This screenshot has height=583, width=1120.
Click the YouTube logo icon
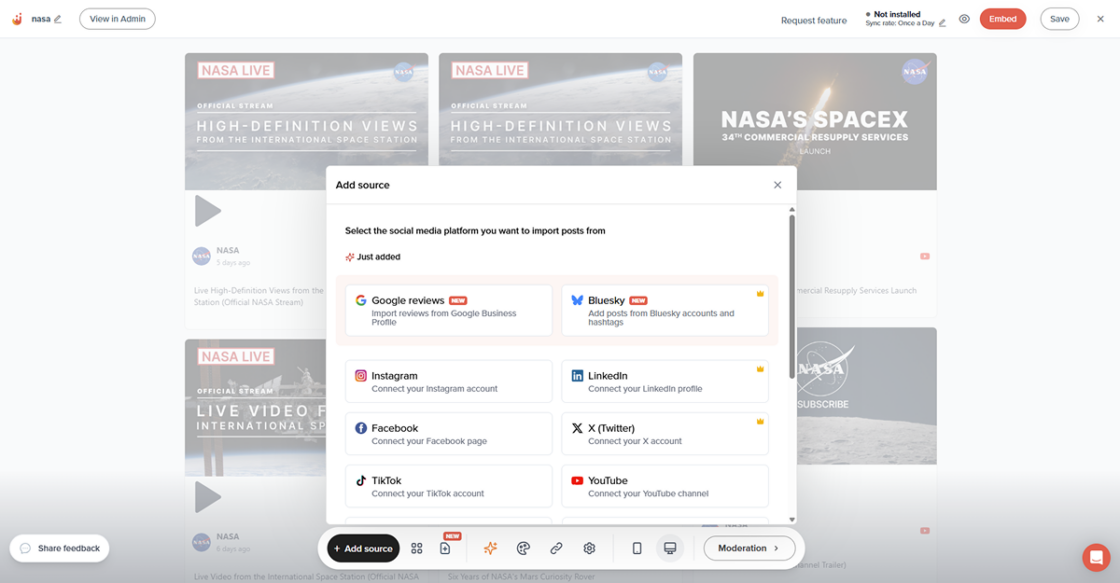click(577, 481)
